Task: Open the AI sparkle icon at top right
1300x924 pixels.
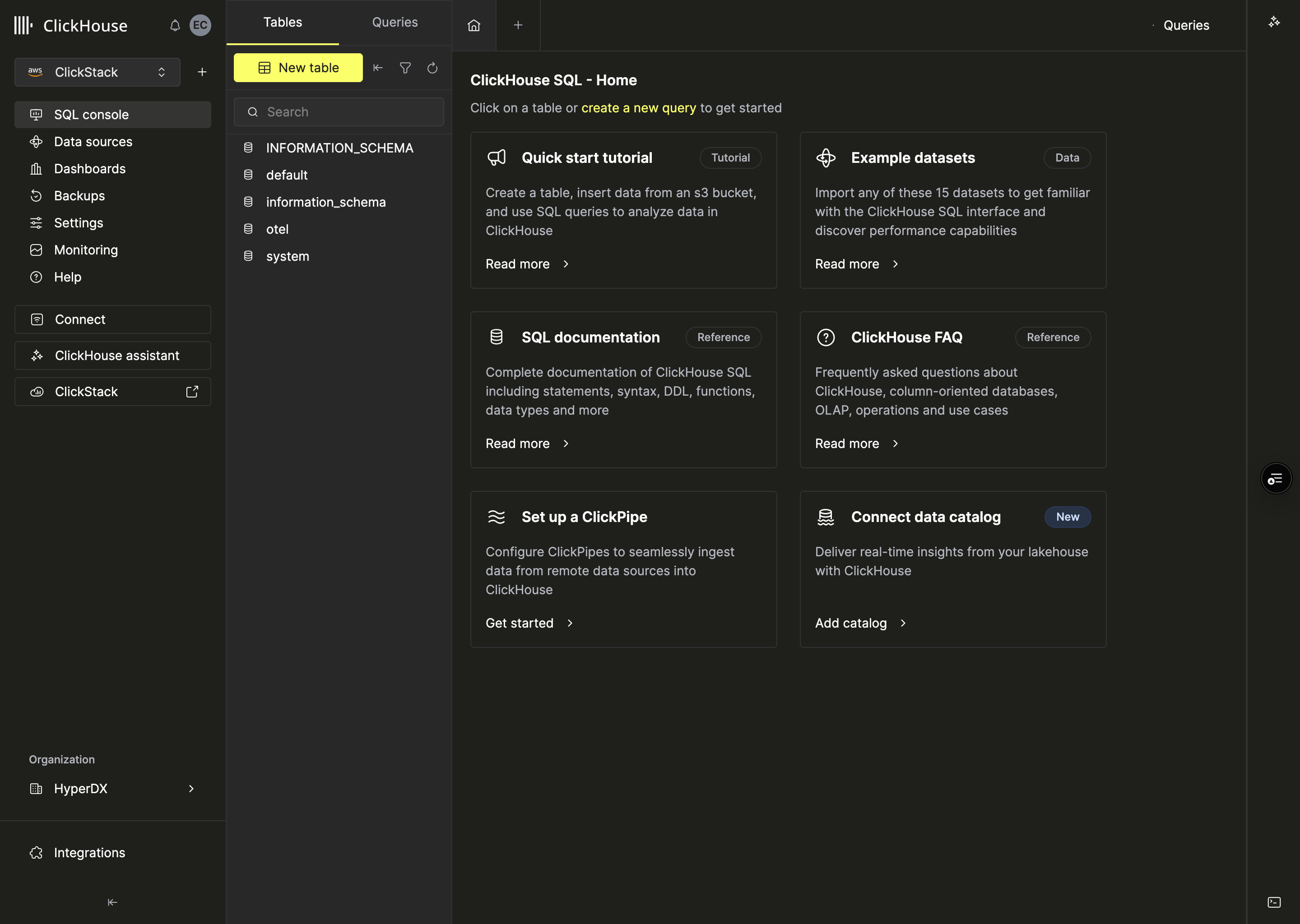Action: (1274, 22)
